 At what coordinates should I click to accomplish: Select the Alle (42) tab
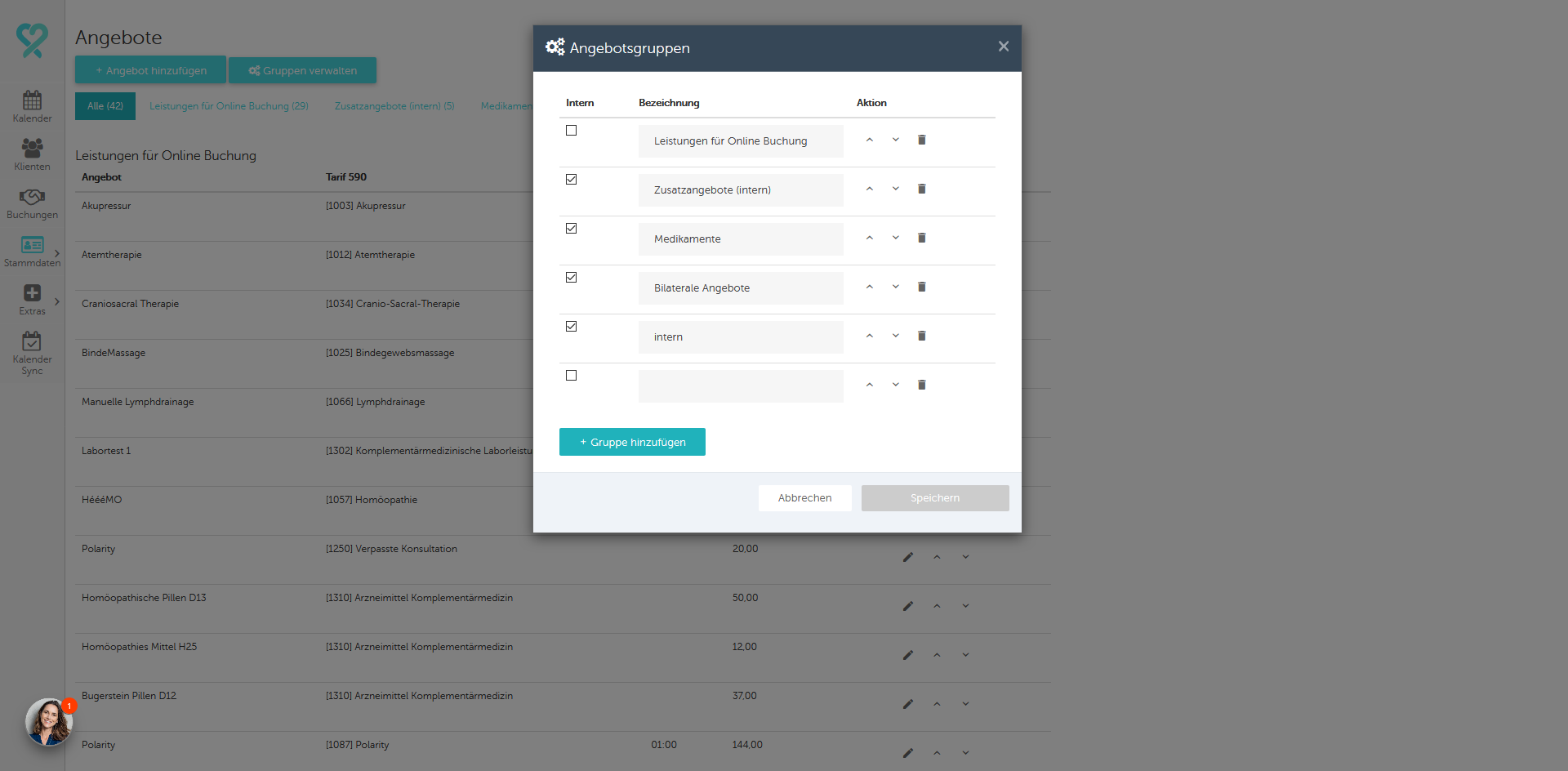(x=105, y=106)
